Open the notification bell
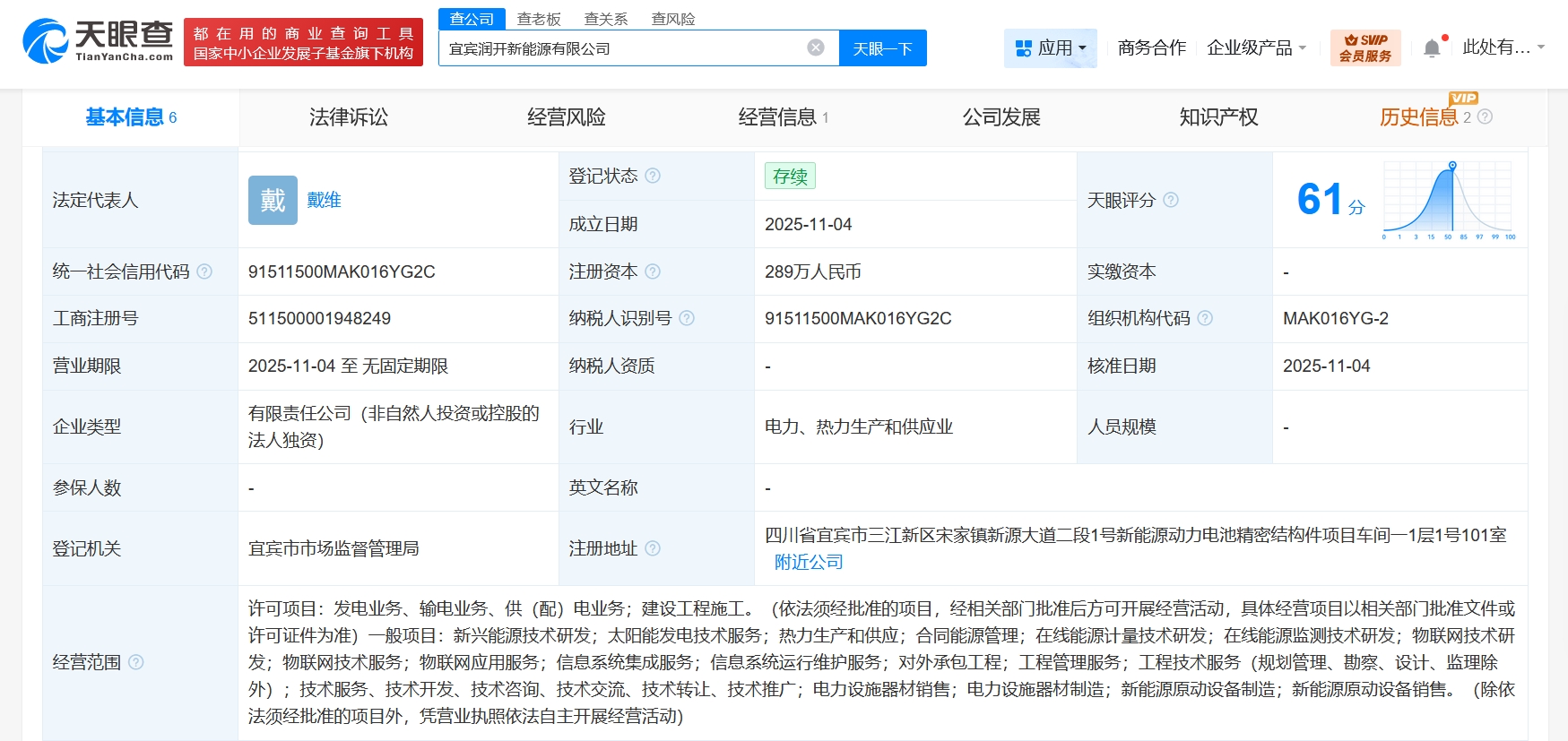Image resolution: width=1568 pixels, height=741 pixels. click(1432, 48)
